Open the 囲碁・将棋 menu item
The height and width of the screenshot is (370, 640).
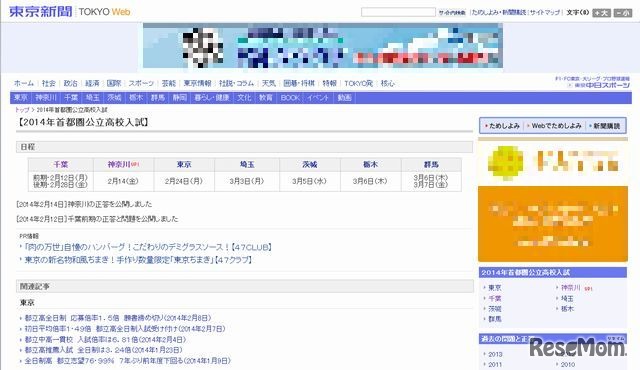pyautogui.click(x=299, y=83)
